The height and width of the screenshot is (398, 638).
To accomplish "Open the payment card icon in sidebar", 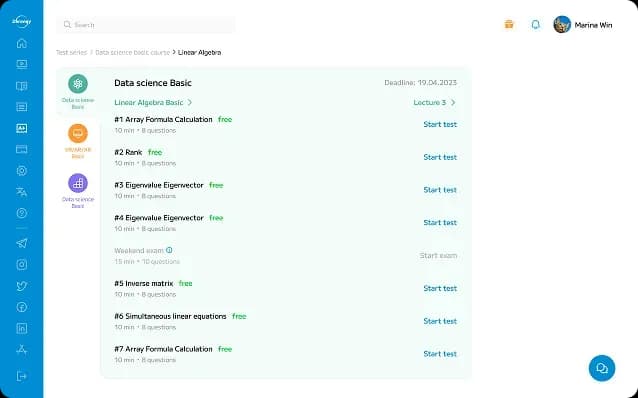I will click(22, 149).
